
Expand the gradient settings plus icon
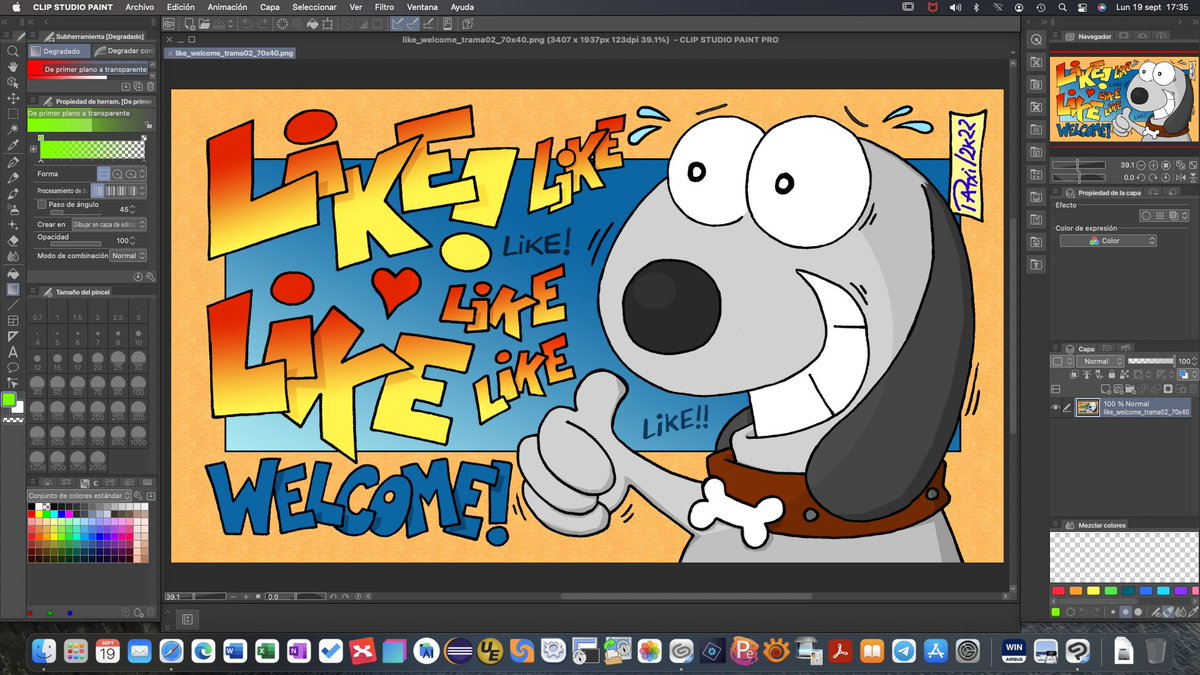33,149
